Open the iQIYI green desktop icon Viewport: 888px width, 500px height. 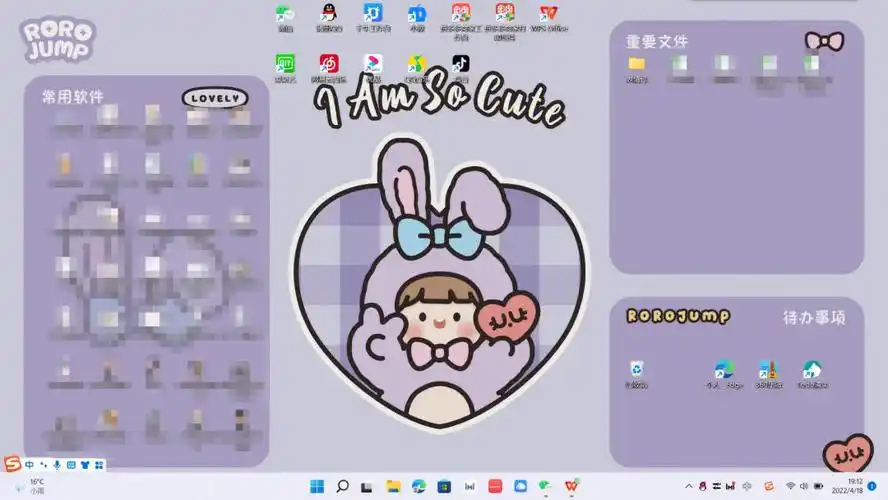pos(285,65)
